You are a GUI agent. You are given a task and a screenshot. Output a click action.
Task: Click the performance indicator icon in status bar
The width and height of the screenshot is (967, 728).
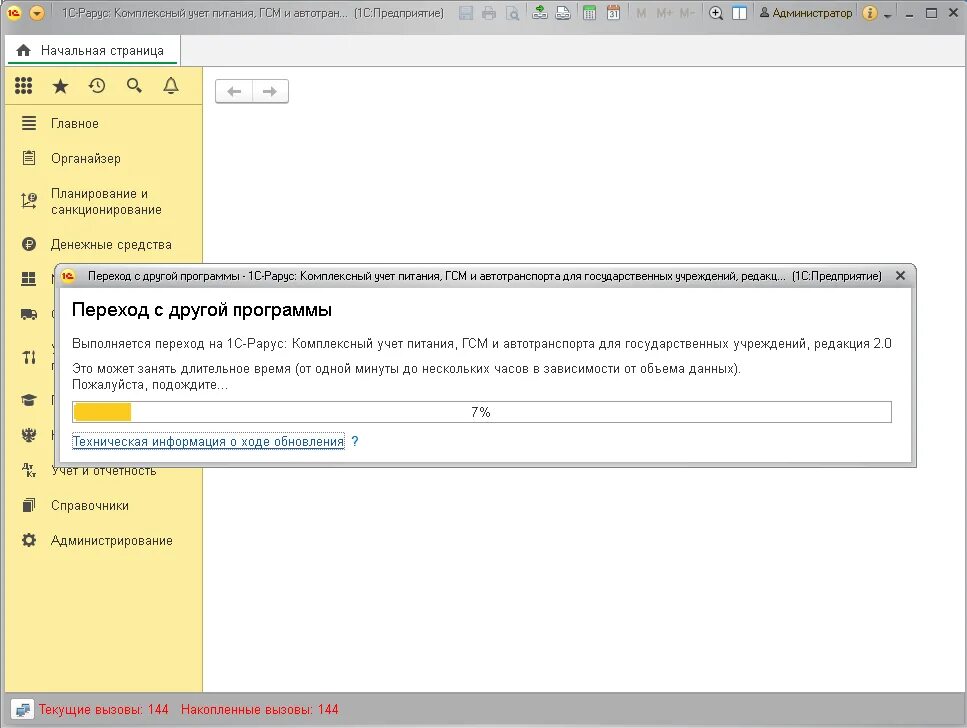click(x=22, y=709)
